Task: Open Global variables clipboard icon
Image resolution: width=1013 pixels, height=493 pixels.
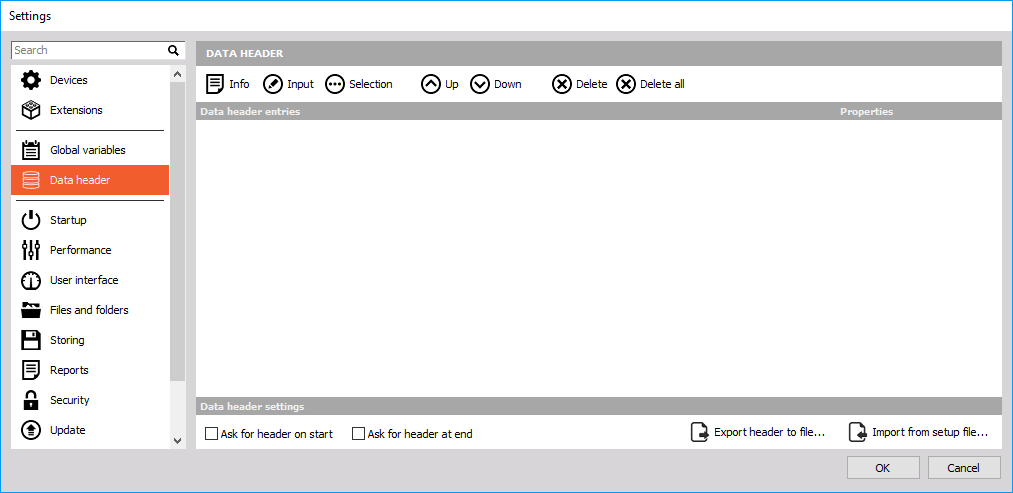Action: 31,150
